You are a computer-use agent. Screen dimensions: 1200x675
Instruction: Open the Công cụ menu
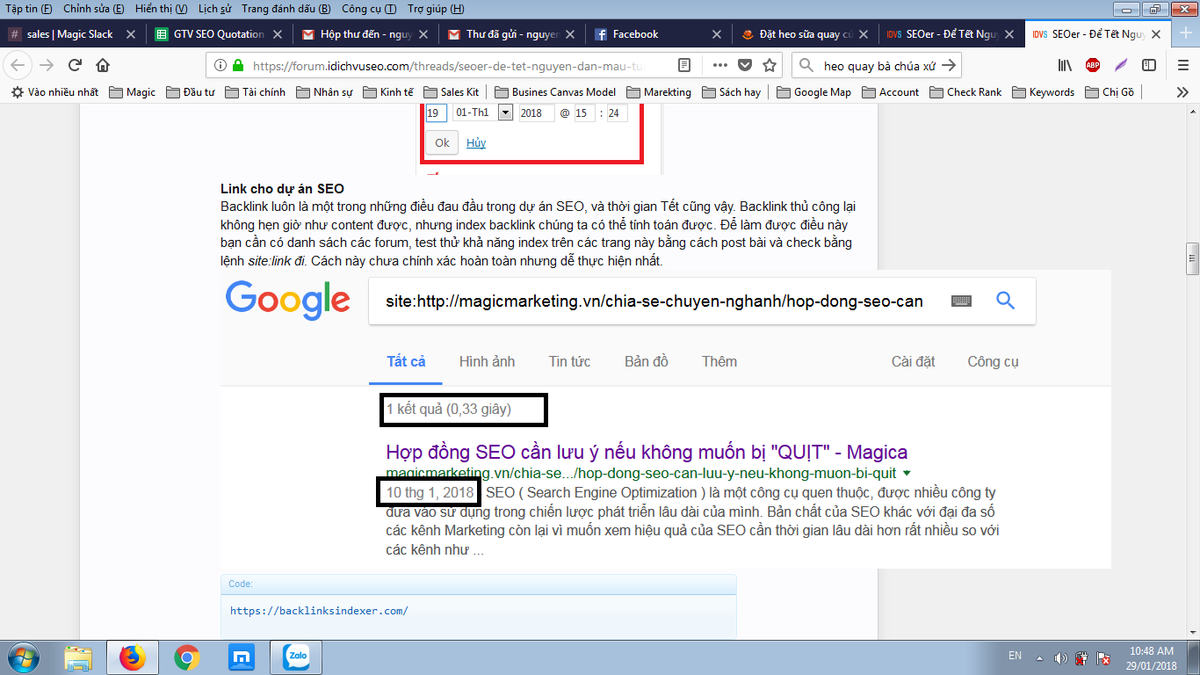click(x=368, y=8)
